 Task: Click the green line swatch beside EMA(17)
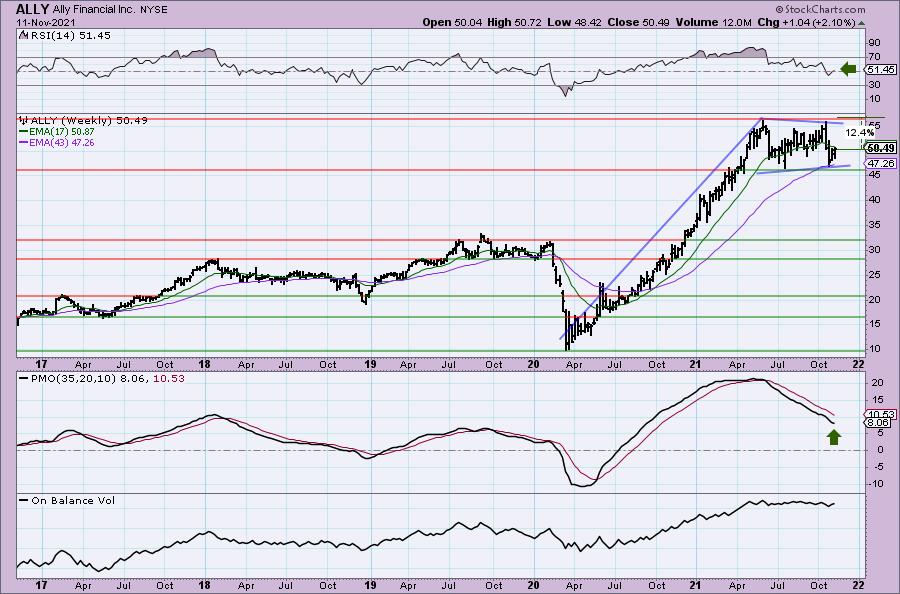pyautogui.click(x=23, y=132)
